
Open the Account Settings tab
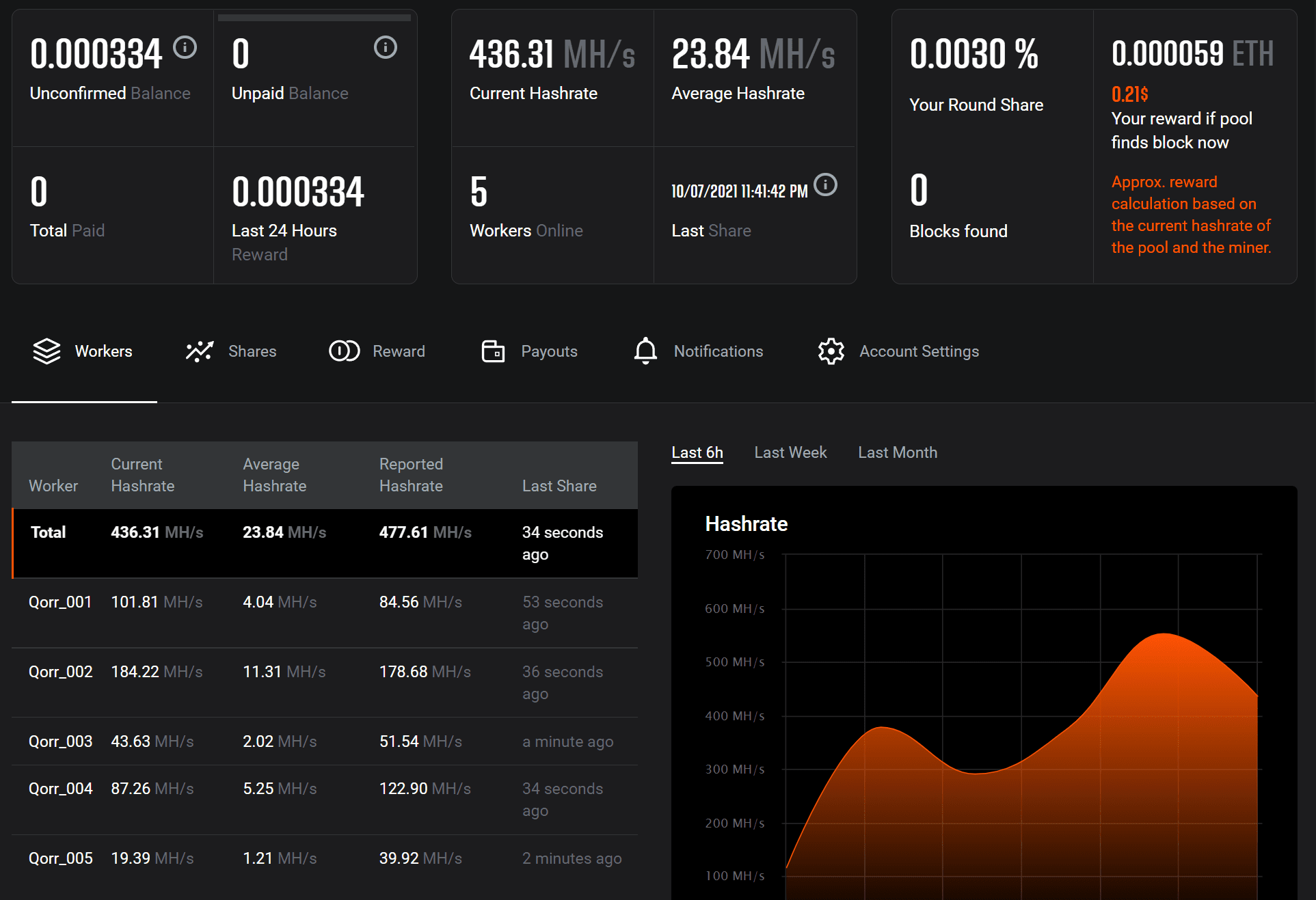click(x=918, y=351)
